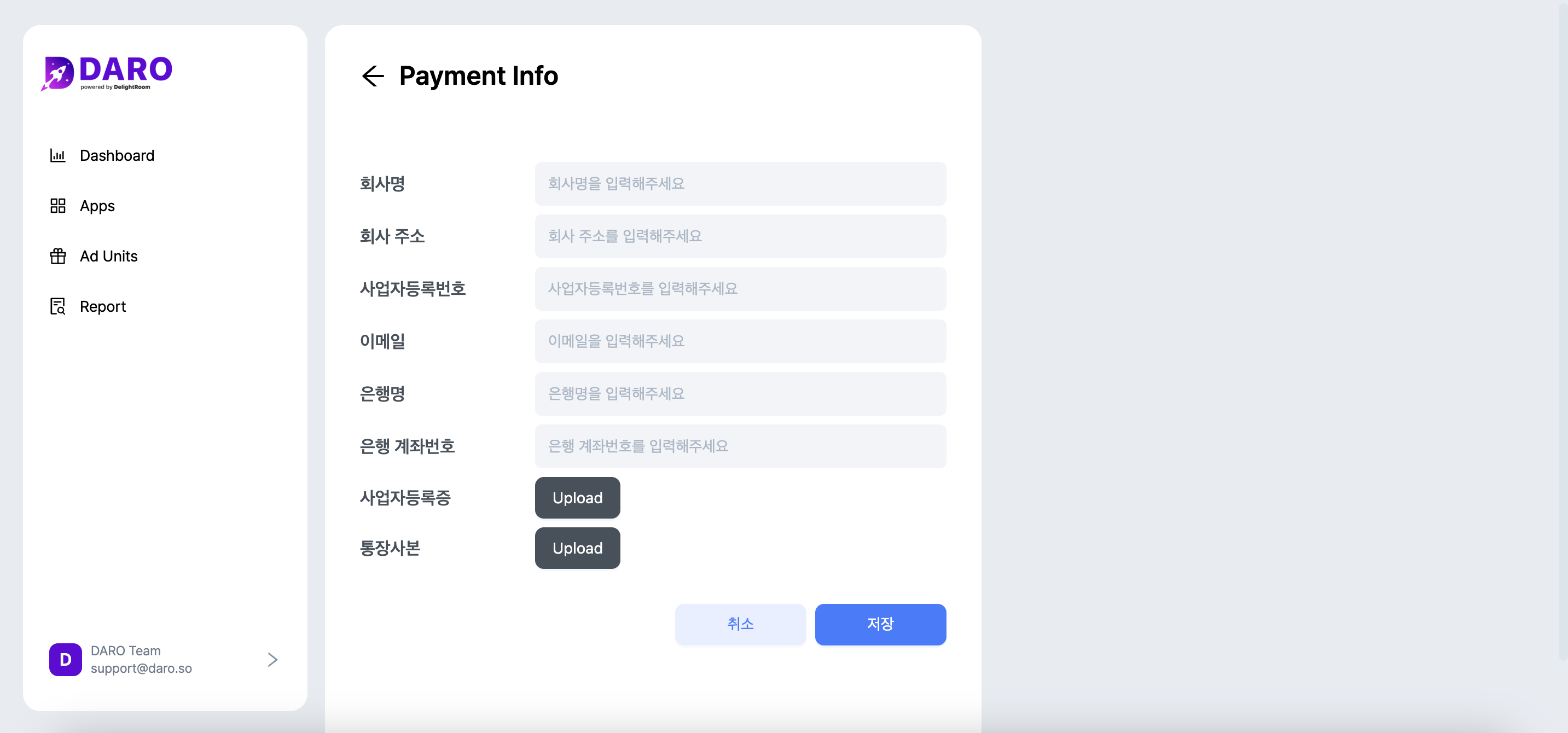This screenshot has height=733, width=1568.
Task: Click the 취소 cancel button
Action: click(x=741, y=624)
